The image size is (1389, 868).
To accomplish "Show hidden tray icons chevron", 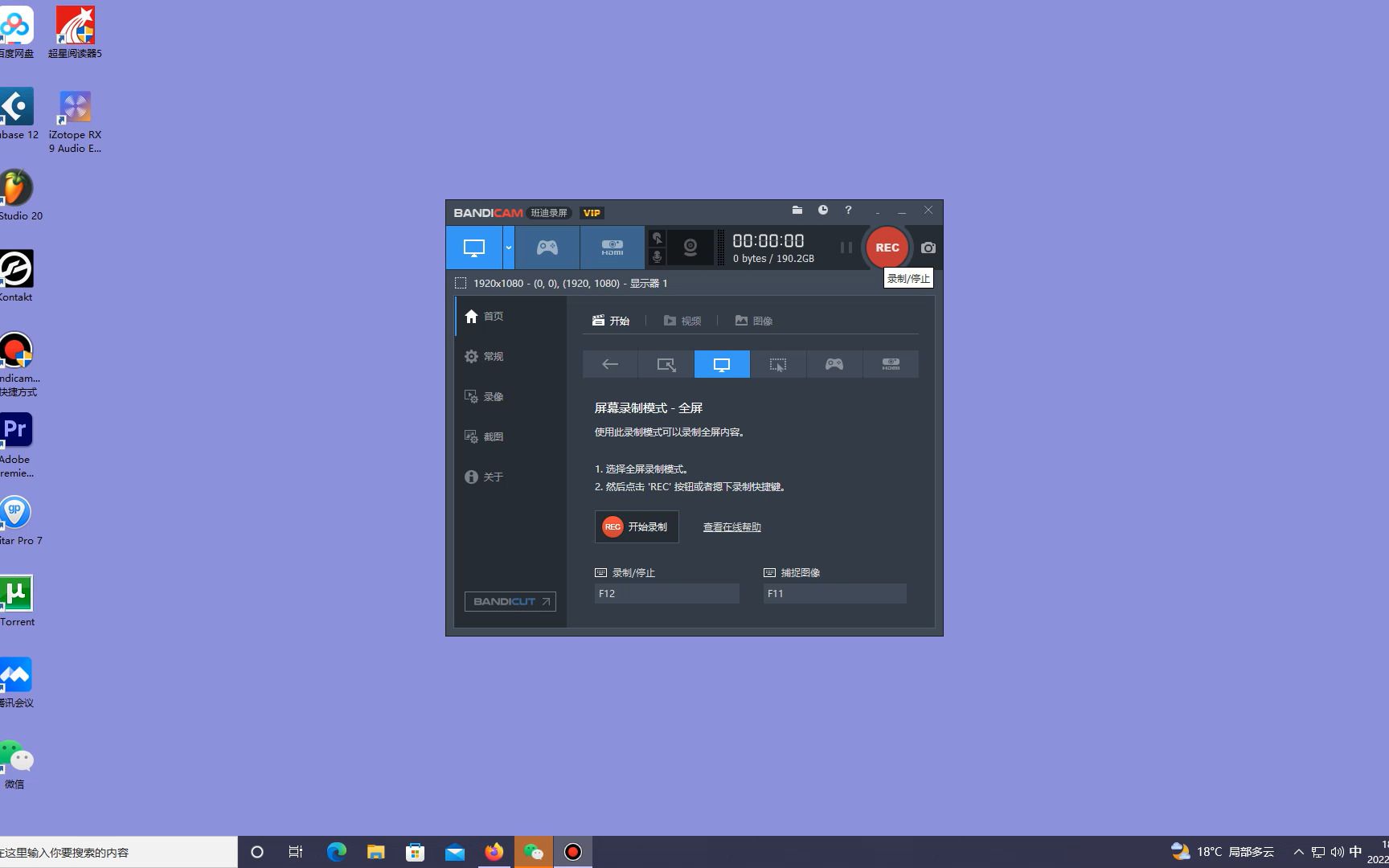I will [x=1298, y=852].
